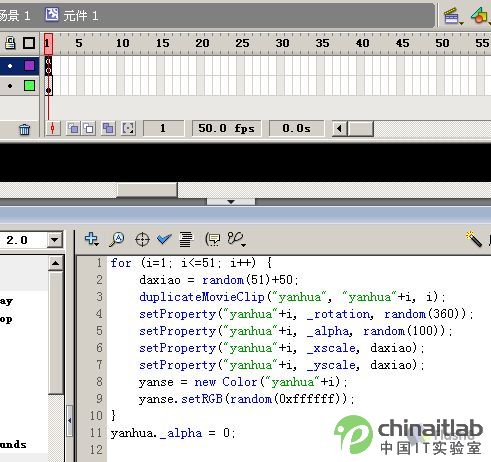Open the ActionScript 2.0 version dropdown
The image size is (491, 462).
coord(55,240)
